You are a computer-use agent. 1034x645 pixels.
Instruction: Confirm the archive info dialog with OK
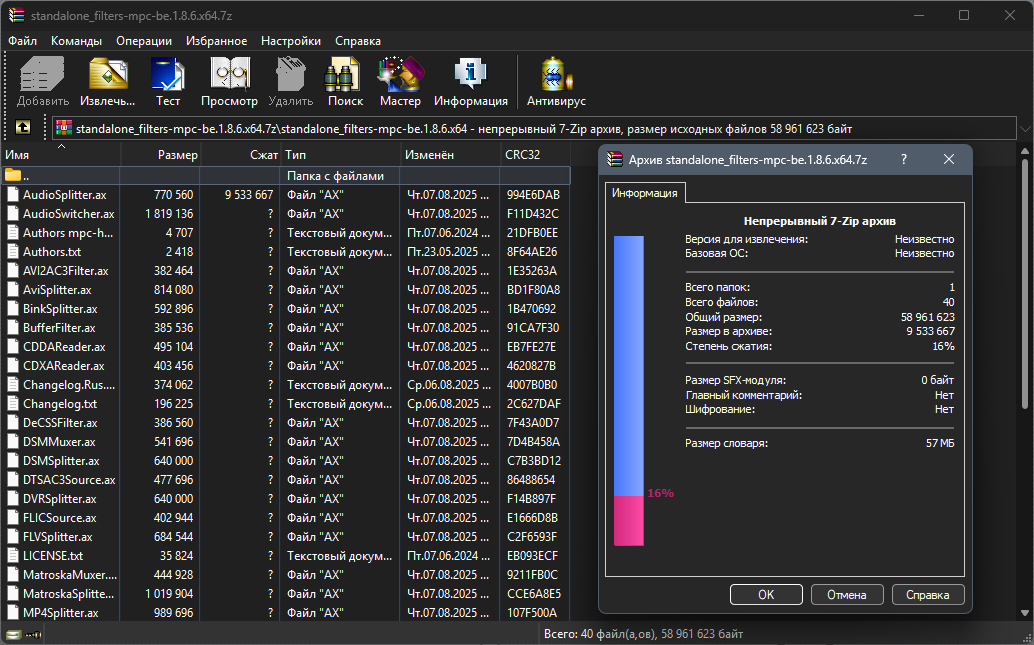pyautogui.click(x=766, y=594)
